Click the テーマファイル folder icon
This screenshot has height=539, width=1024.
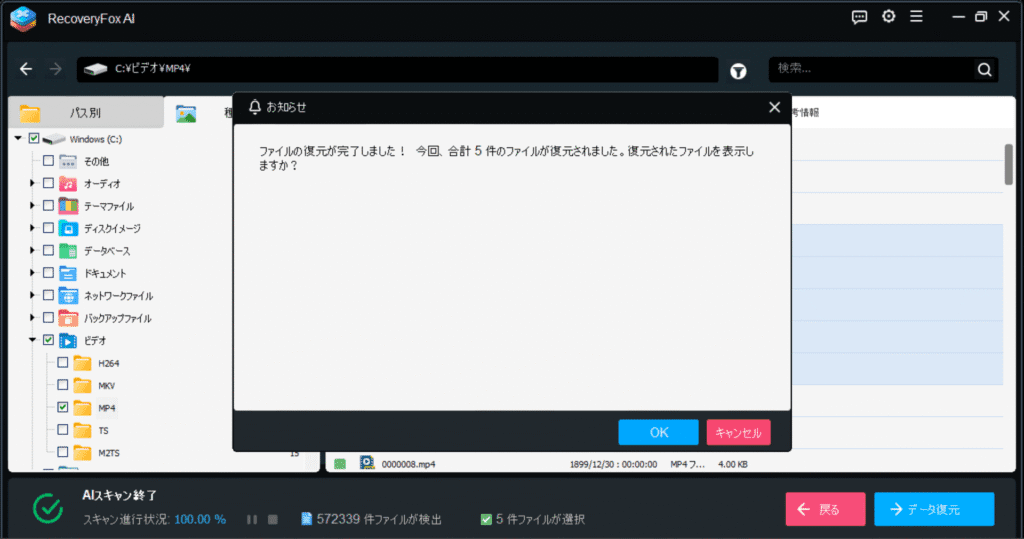(68, 206)
